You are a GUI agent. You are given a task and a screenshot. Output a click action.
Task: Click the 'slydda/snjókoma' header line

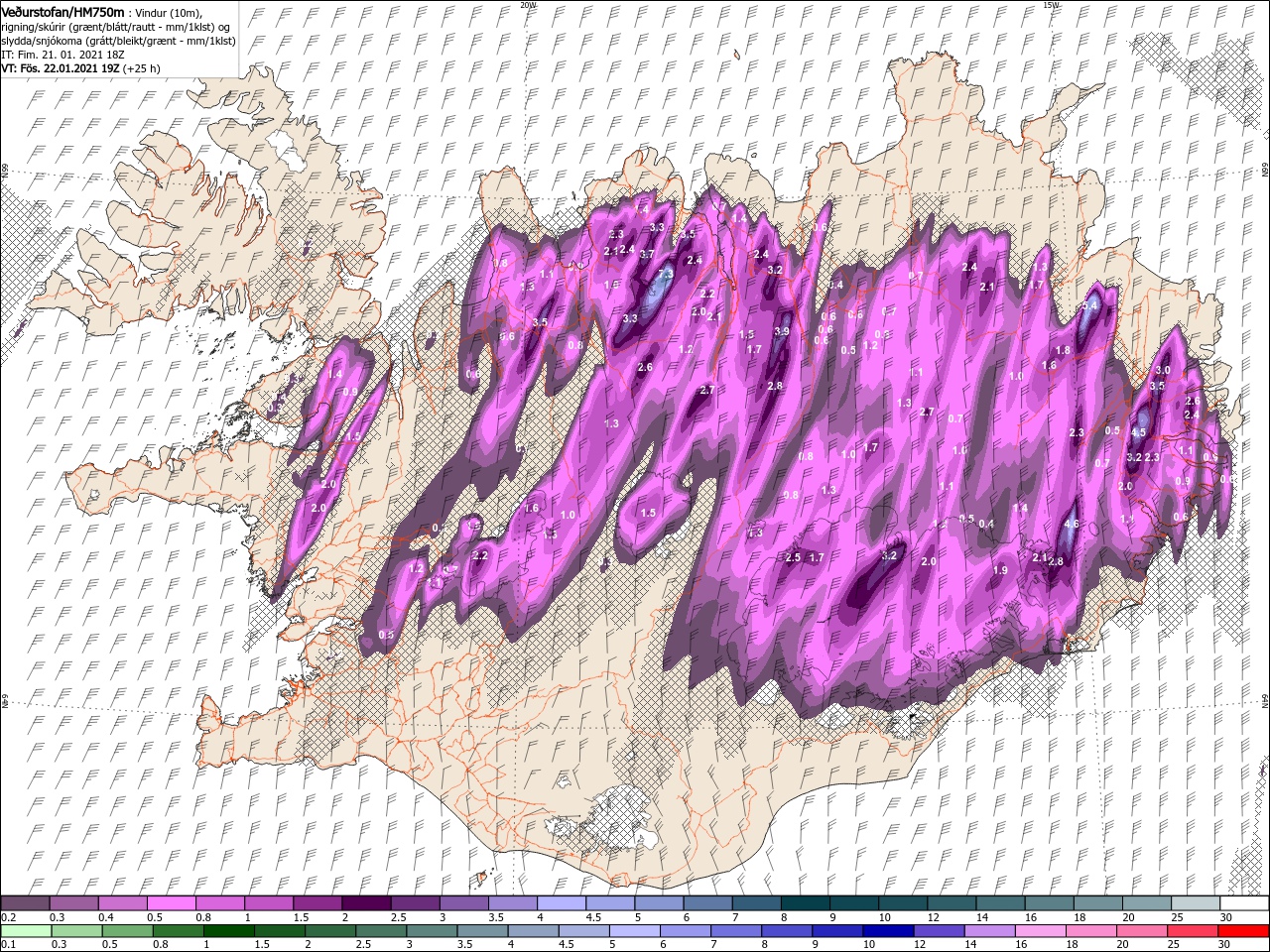(118, 41)
